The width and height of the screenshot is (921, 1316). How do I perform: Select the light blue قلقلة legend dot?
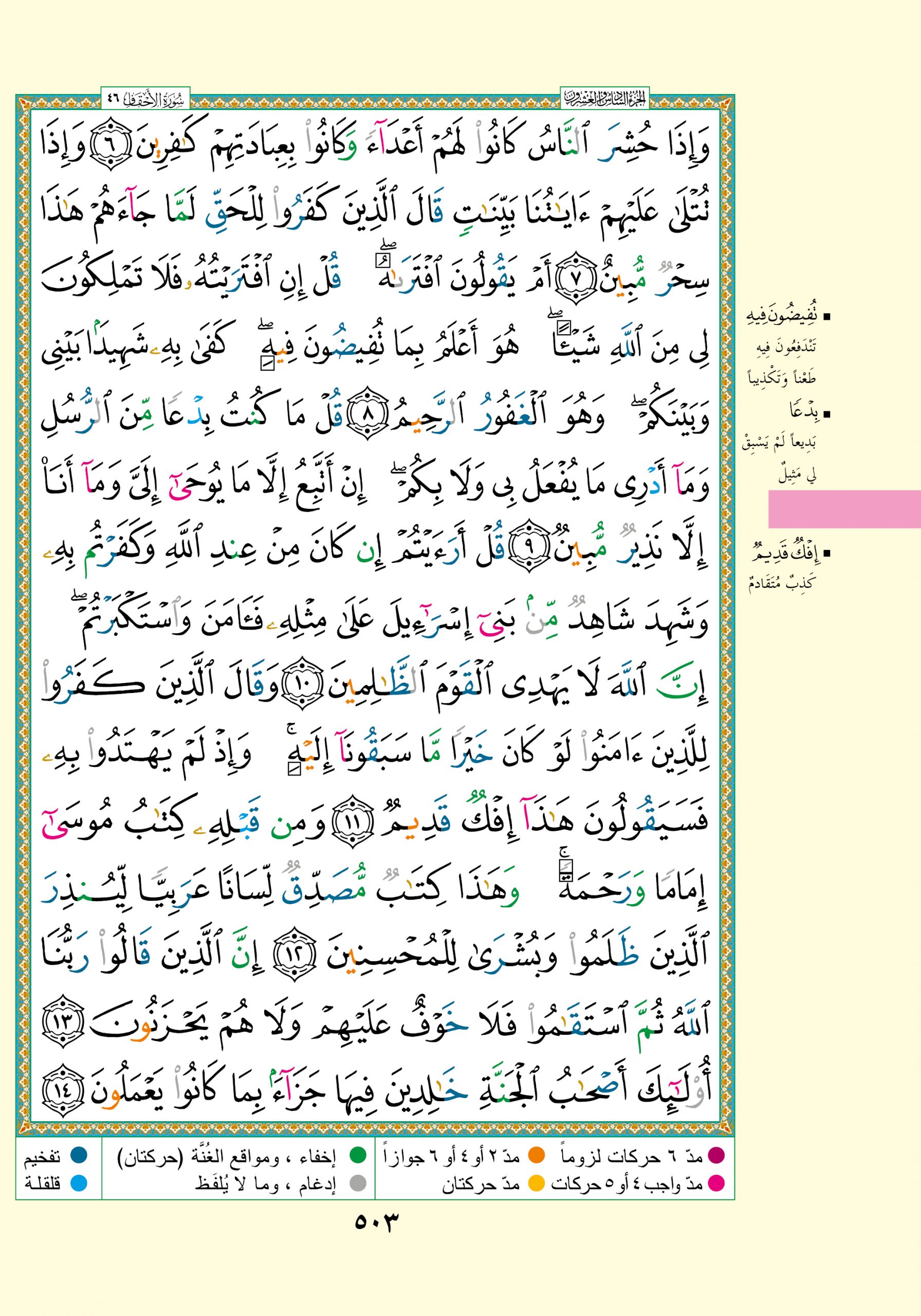coord(79,1183)
